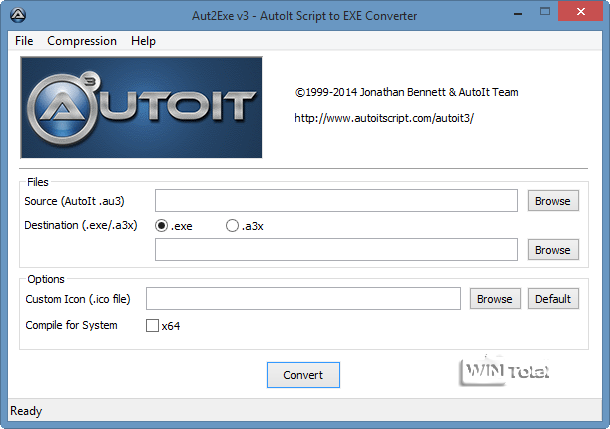Close the Aut2Exe window

tap(580, 11)
